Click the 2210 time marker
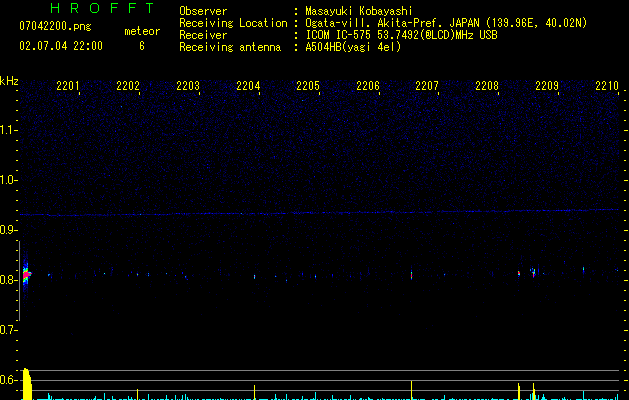 (x=607, y=86)
